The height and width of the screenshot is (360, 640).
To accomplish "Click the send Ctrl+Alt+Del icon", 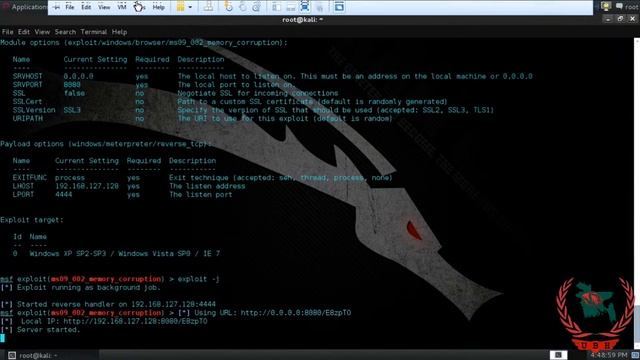I will click(x=208, y=7).
